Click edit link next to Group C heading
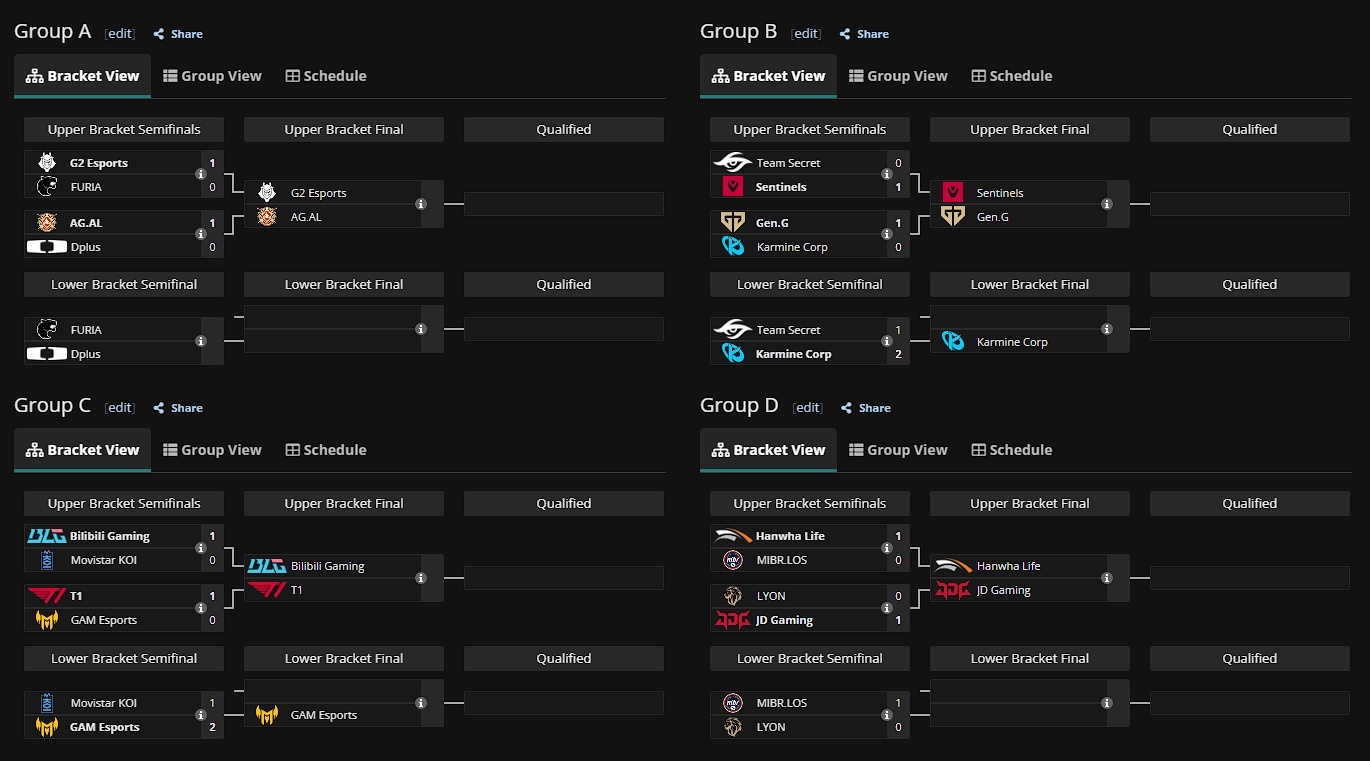The image size is (1370, 761). coord(120,407)
